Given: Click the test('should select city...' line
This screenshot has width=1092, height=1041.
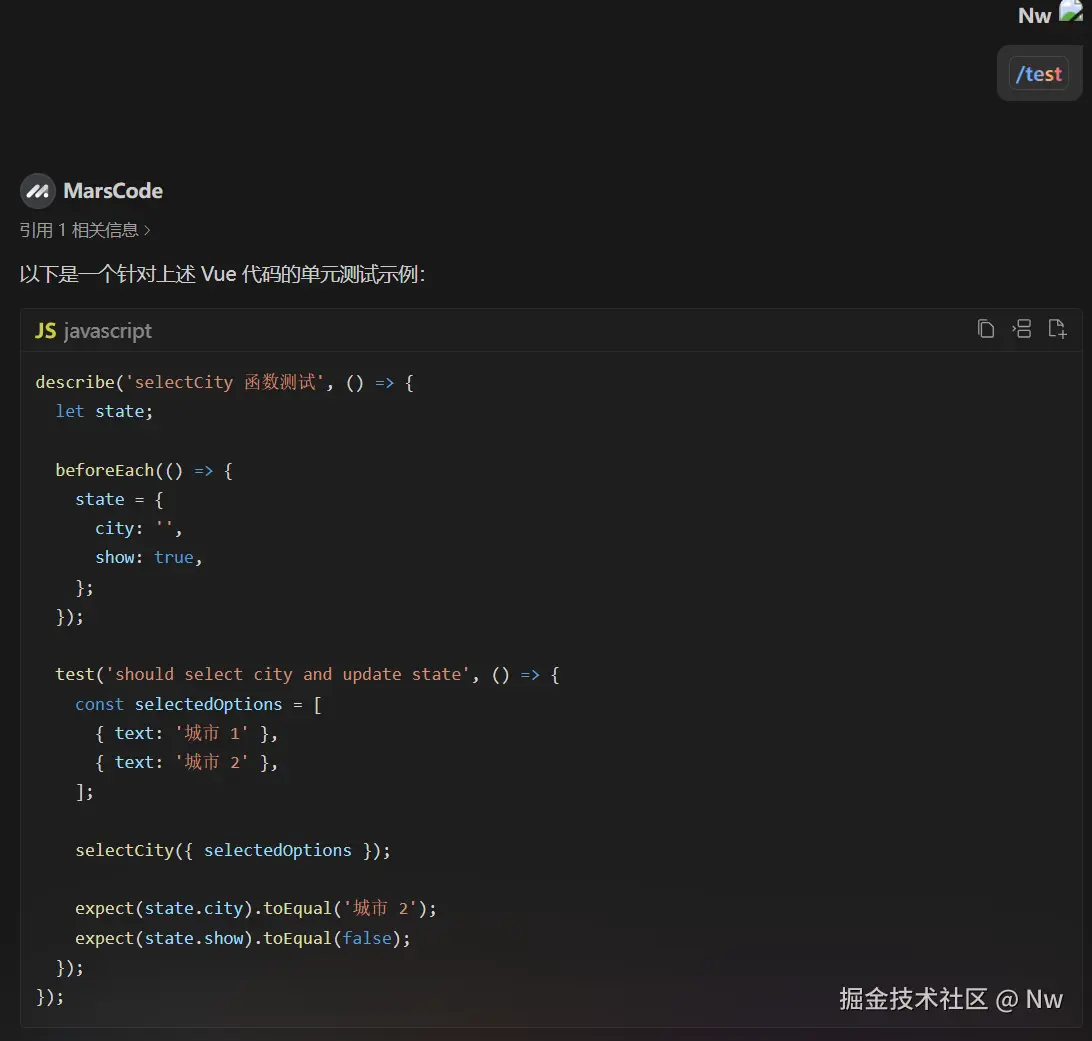Looking at the screenshot, I should pos(307,675).
